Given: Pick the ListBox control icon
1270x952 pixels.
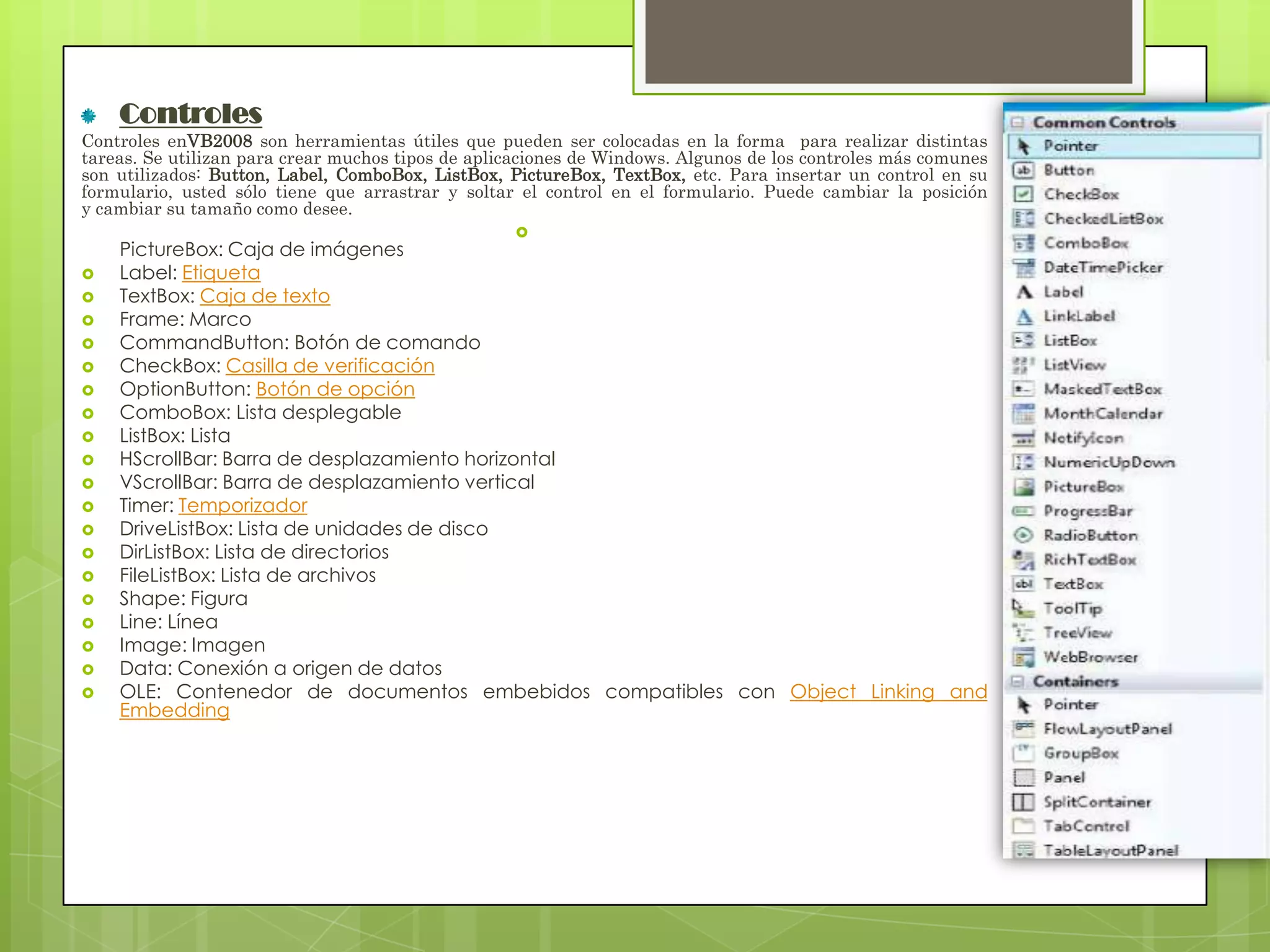Looking at the screenshot, I should (1023, 340).
